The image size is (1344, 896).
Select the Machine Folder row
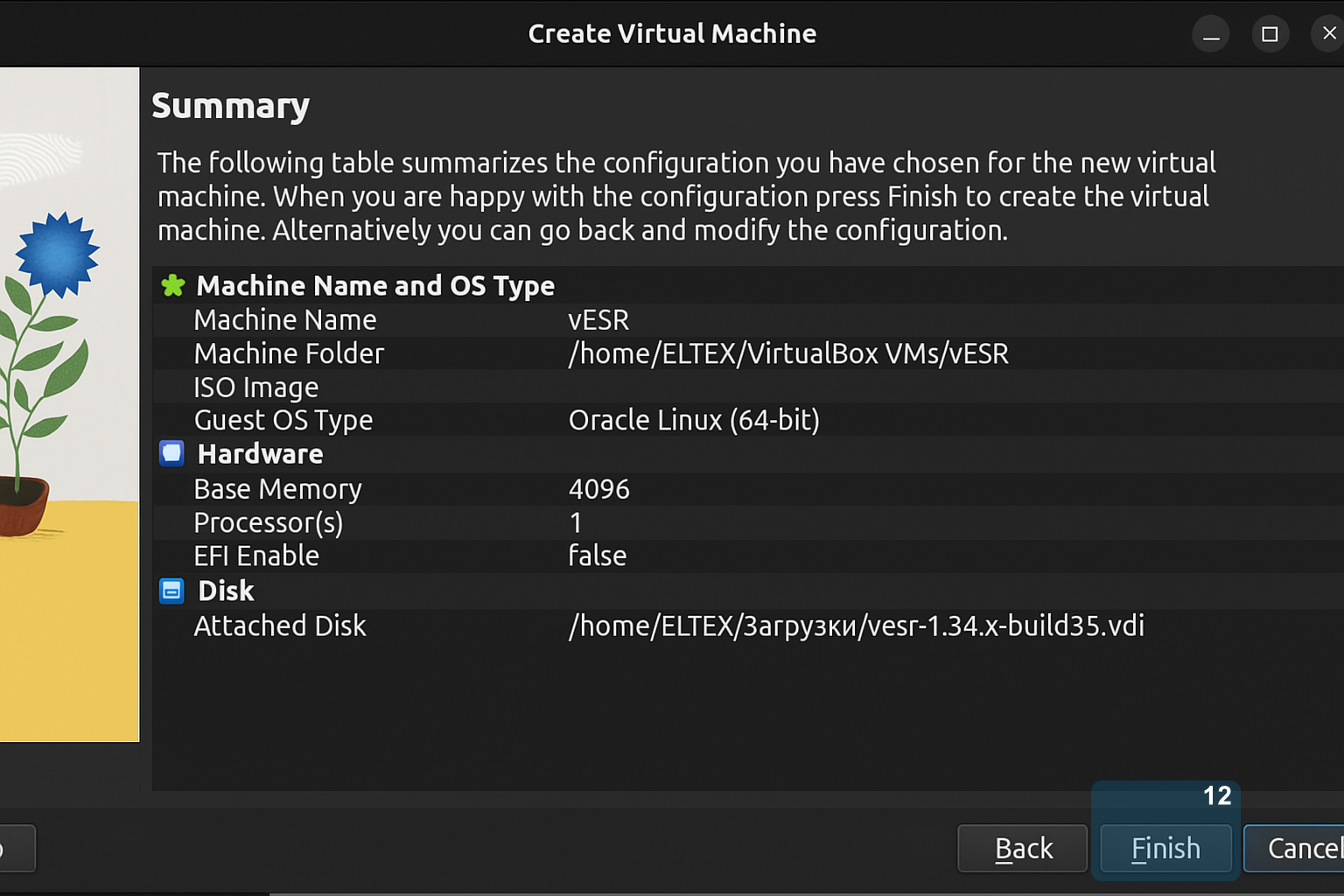(787, 353)
